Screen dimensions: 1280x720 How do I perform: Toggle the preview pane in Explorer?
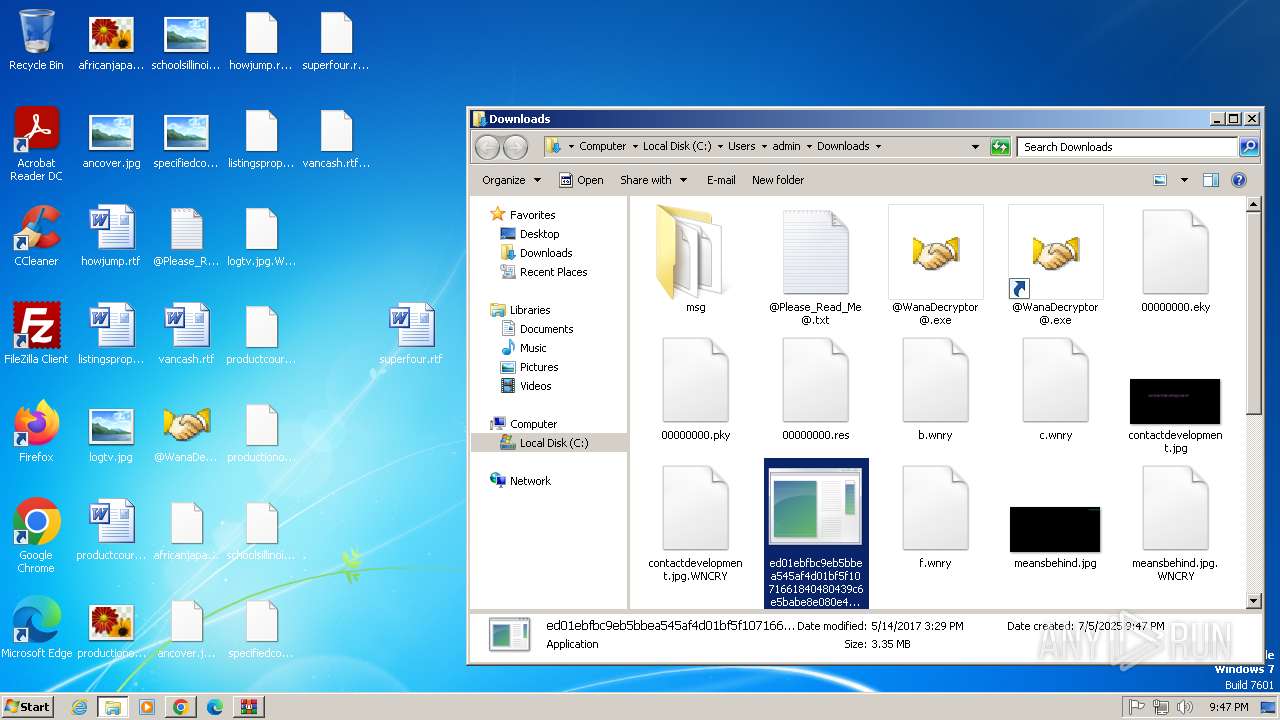click(x=1211, y=180)
